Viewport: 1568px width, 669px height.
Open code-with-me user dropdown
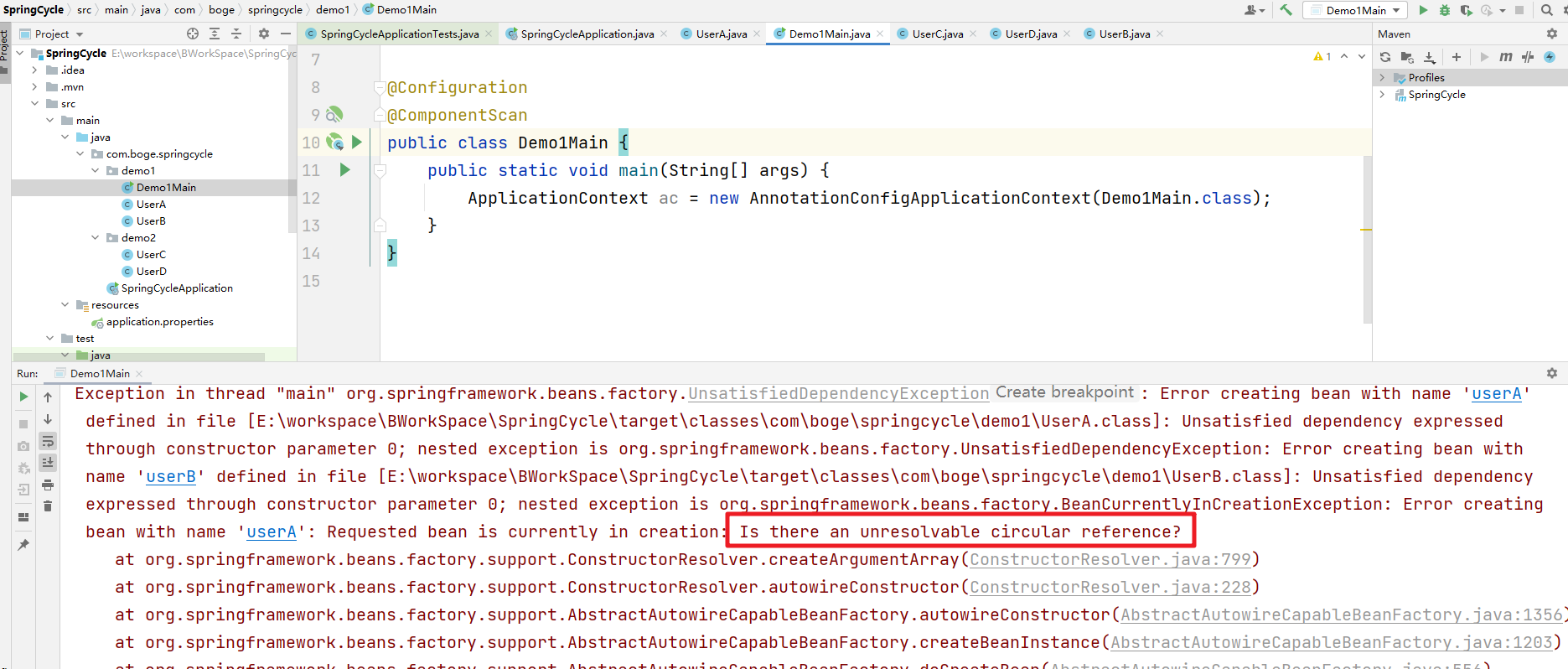point(1255,10)
